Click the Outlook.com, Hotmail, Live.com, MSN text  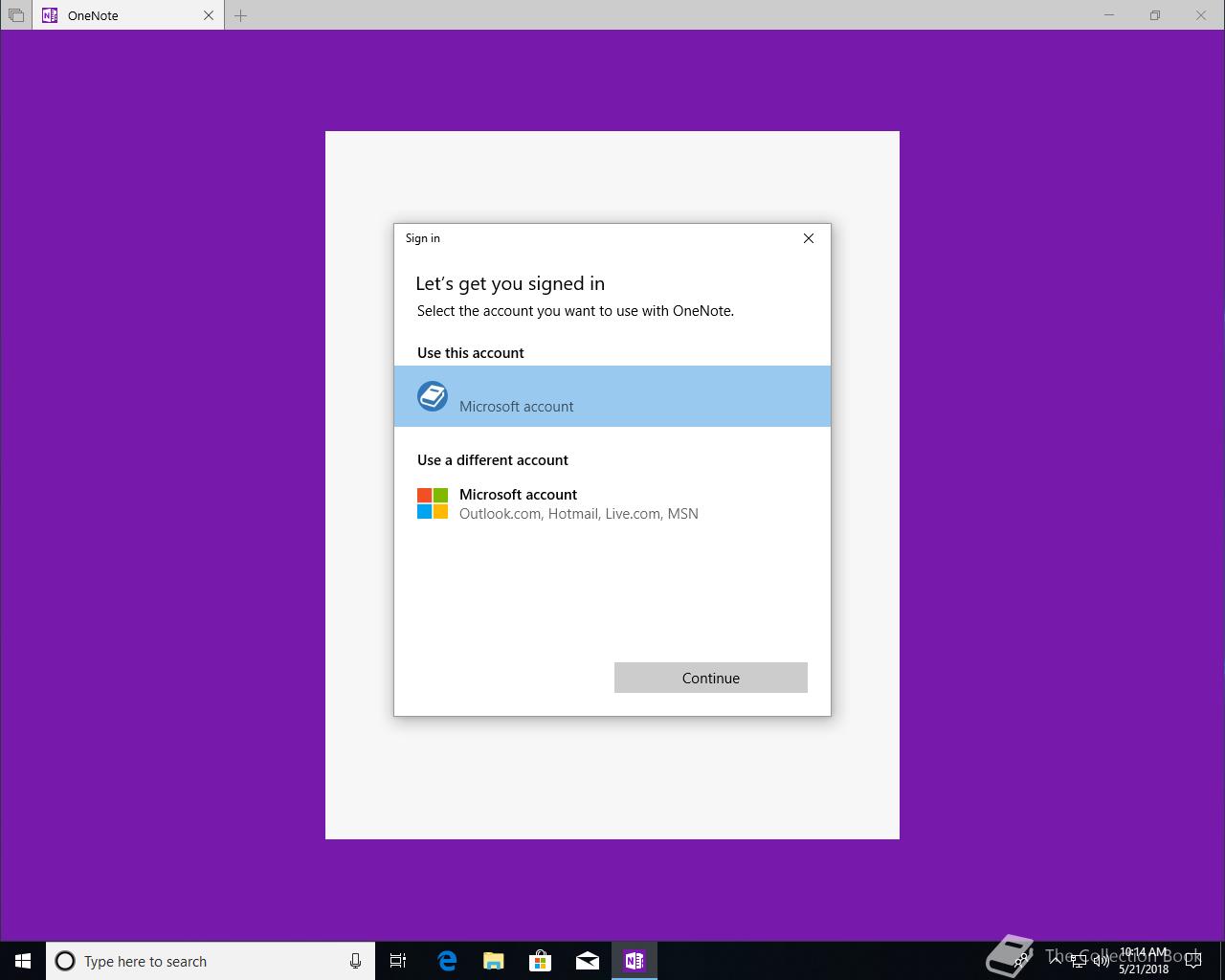[x=579, y=514]
